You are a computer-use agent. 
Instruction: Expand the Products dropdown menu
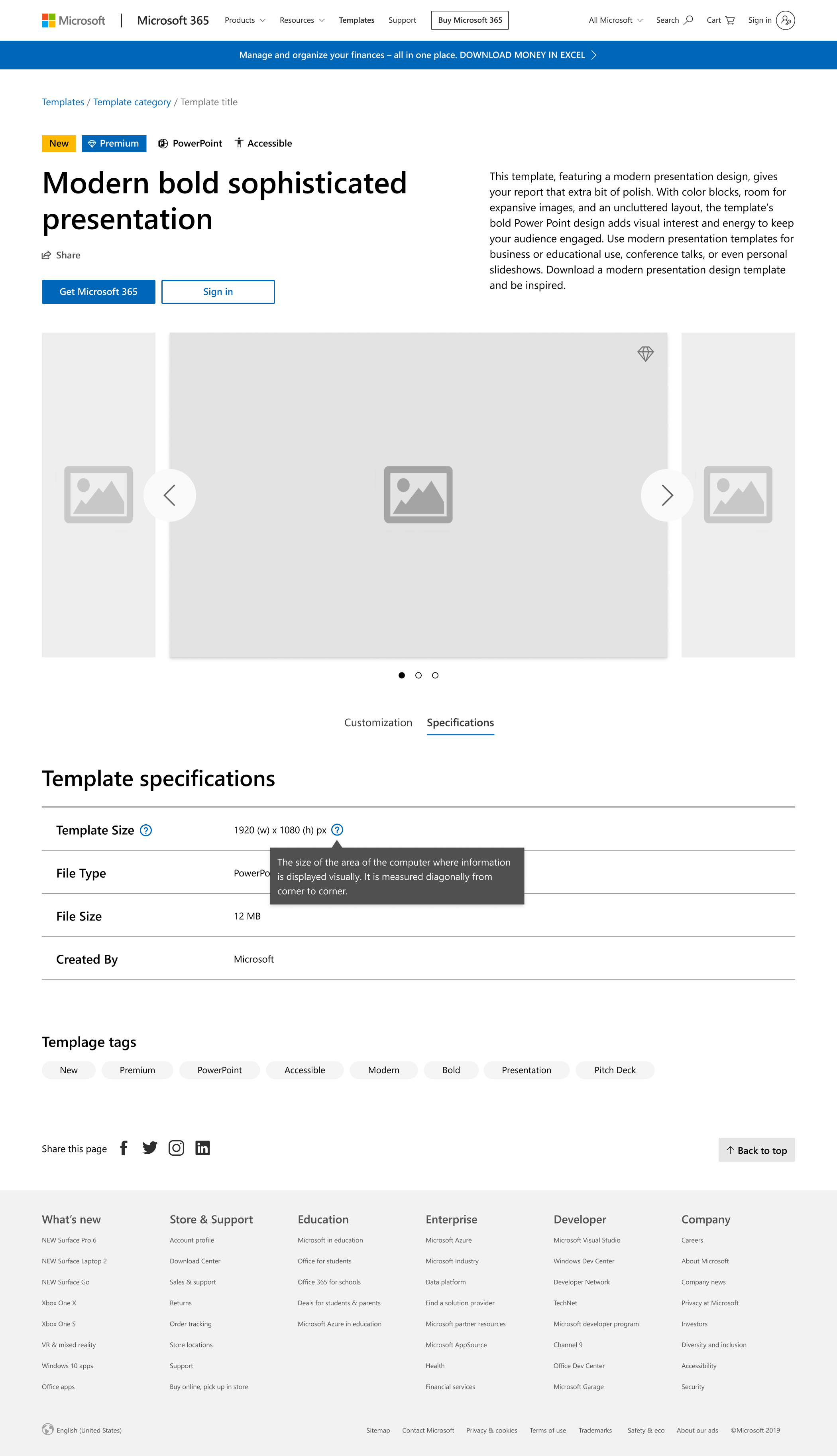[x=245, y=20]
